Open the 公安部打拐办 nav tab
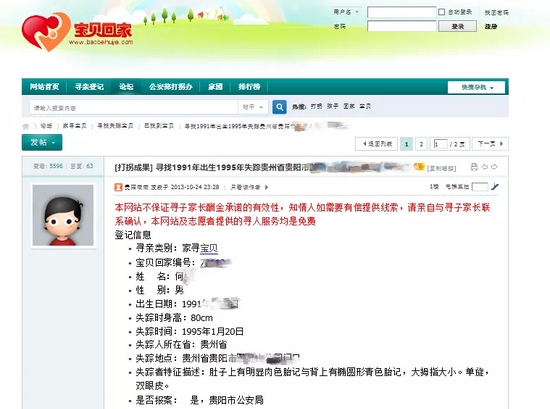The image size is (550, 409). pyautogui.click(x=170, y=87)
